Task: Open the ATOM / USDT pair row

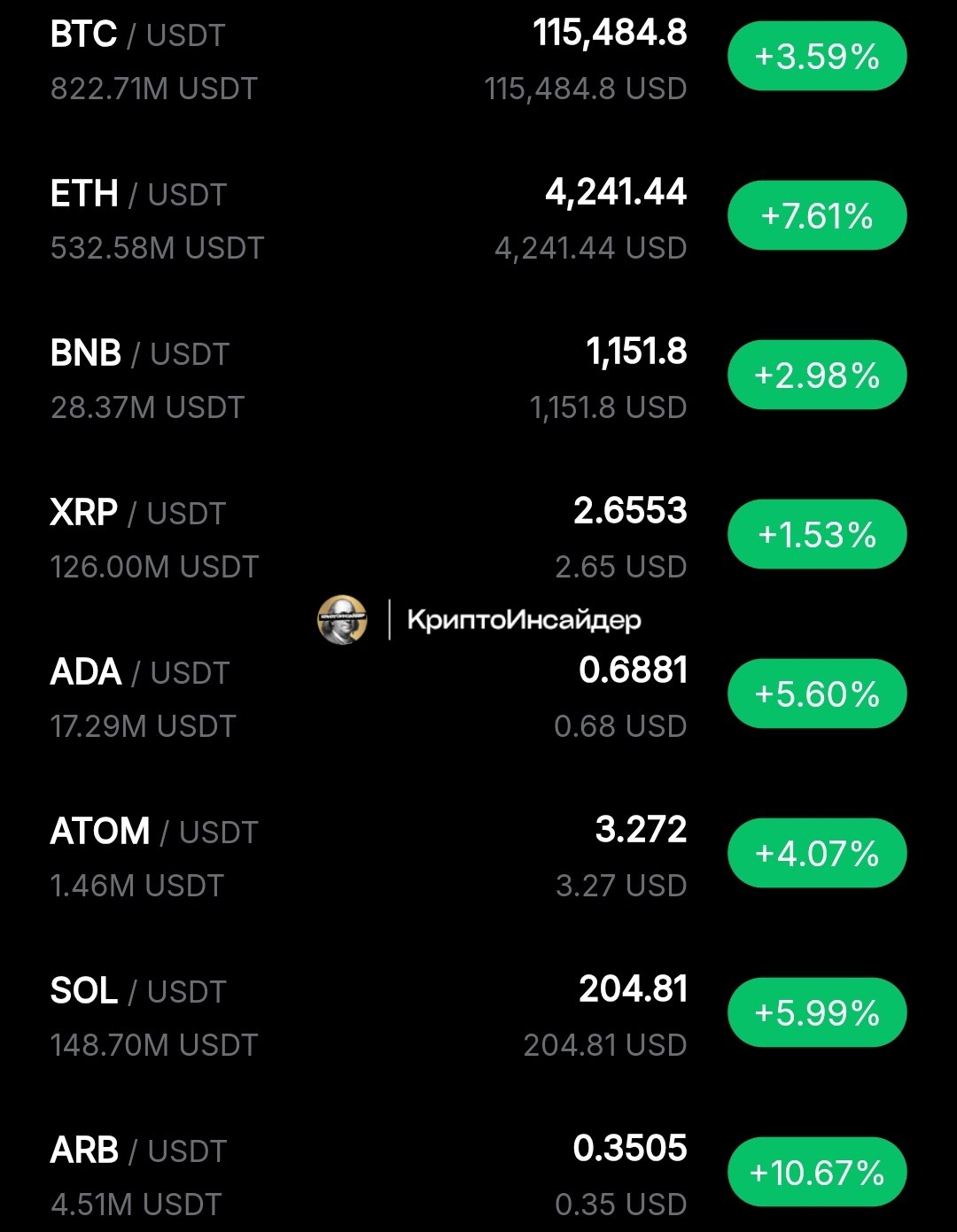Action: point(154,833)
